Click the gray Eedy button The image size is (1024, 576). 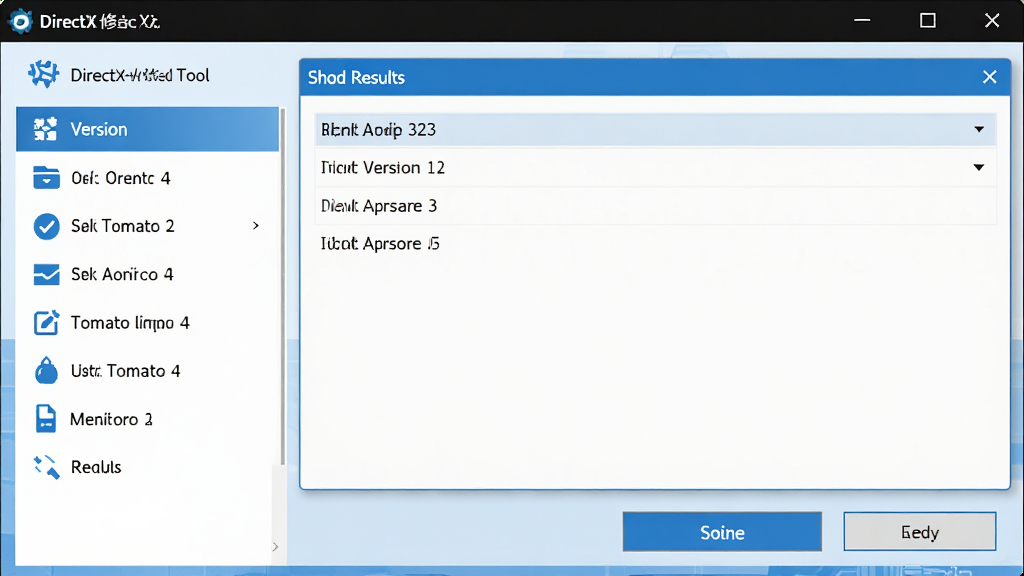click(920, 532)
